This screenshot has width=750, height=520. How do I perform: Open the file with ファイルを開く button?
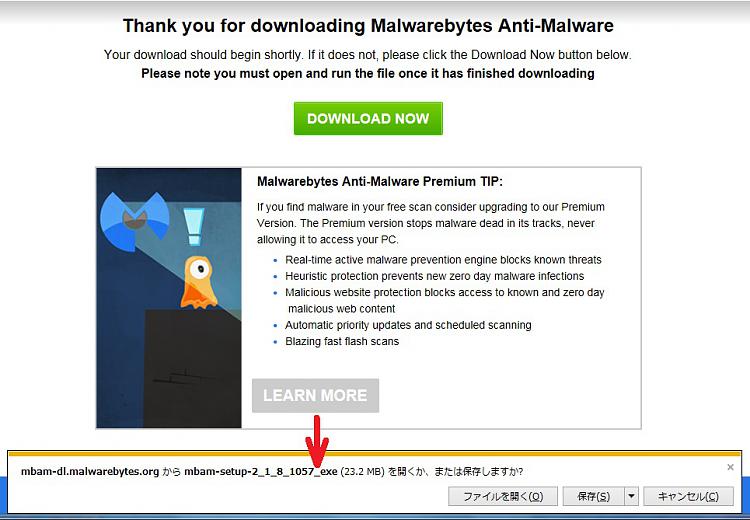[x=503, y=497]
